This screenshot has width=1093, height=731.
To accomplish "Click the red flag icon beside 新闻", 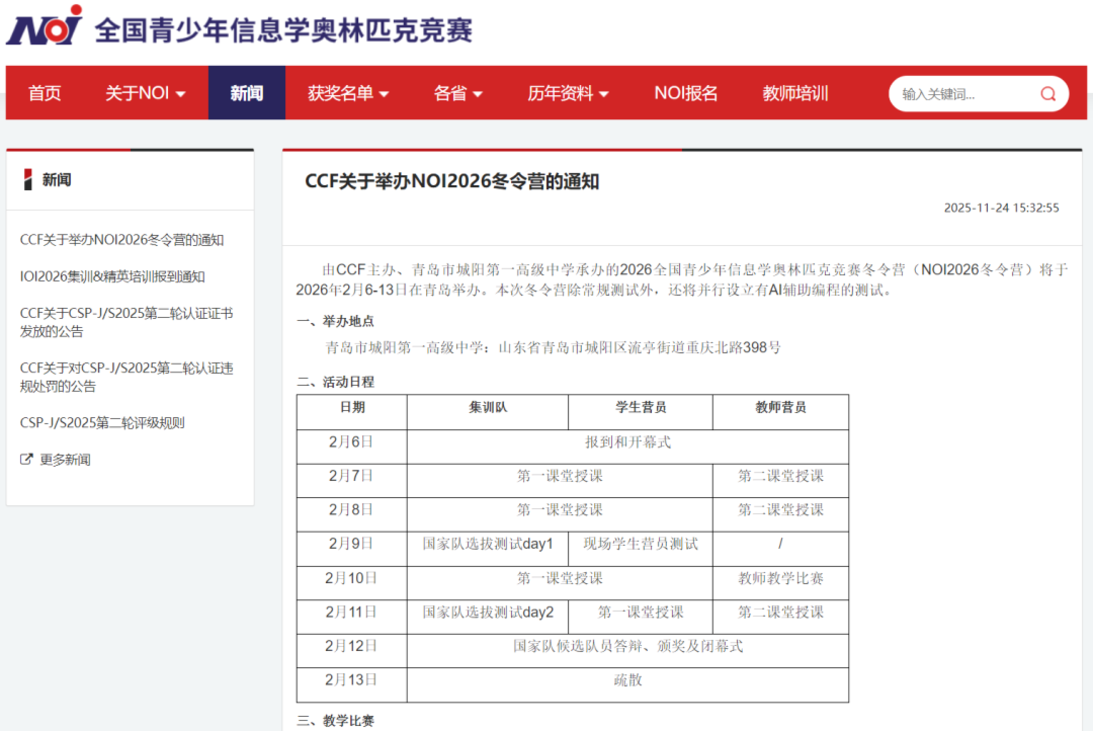I will click(x=27, y=180).
